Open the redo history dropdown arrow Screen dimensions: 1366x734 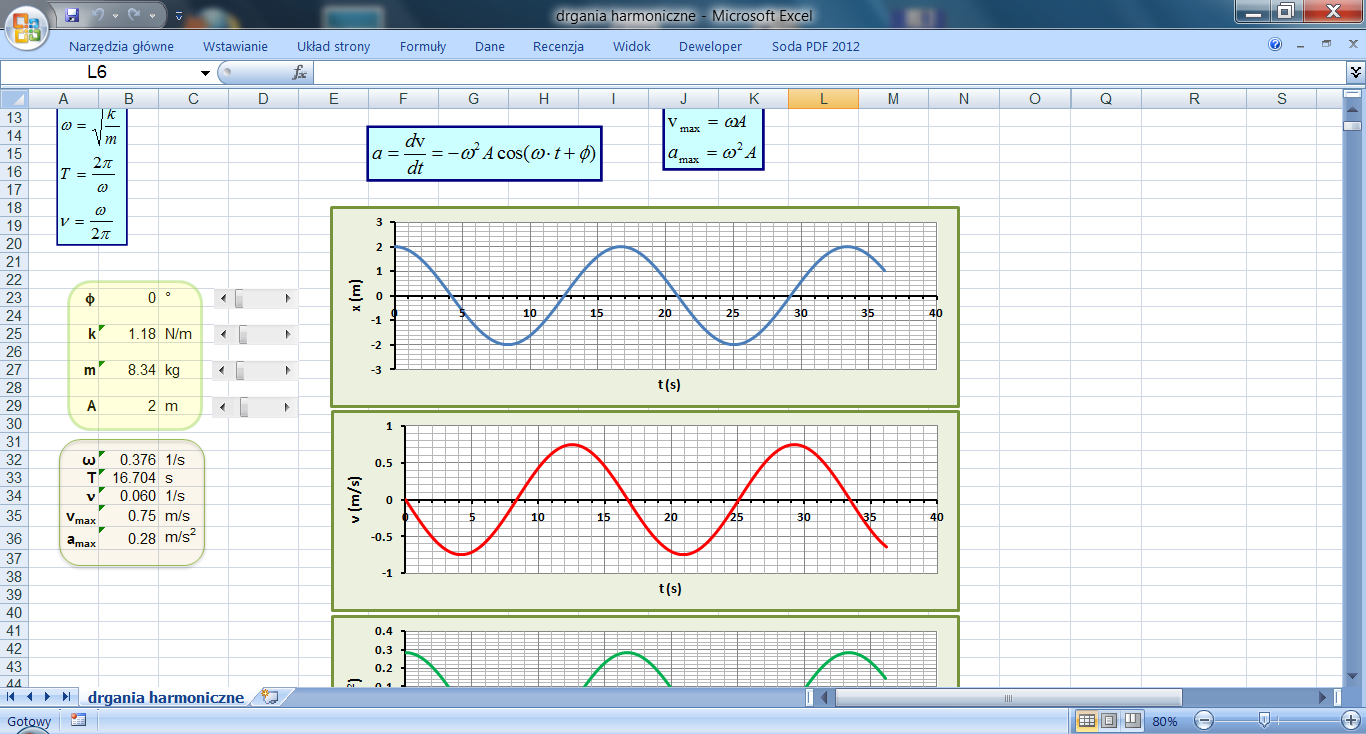151,16
